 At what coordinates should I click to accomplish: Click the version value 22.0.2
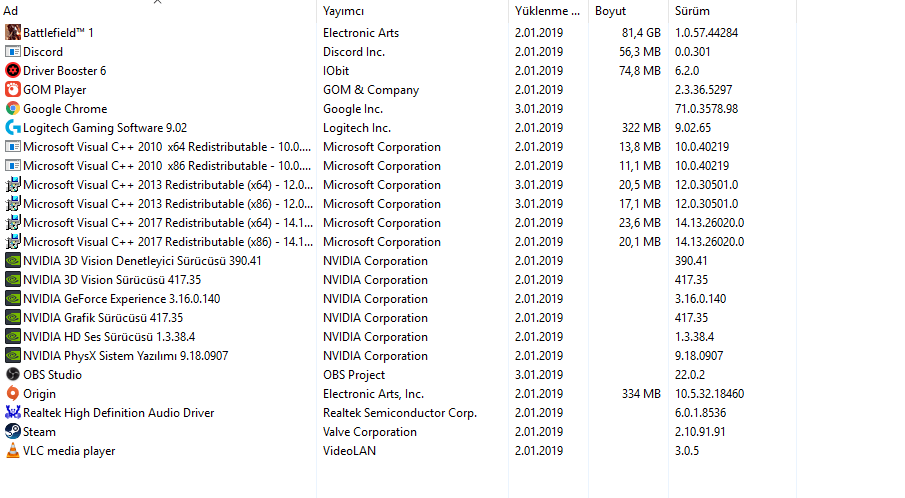click(x=690, y=375)
